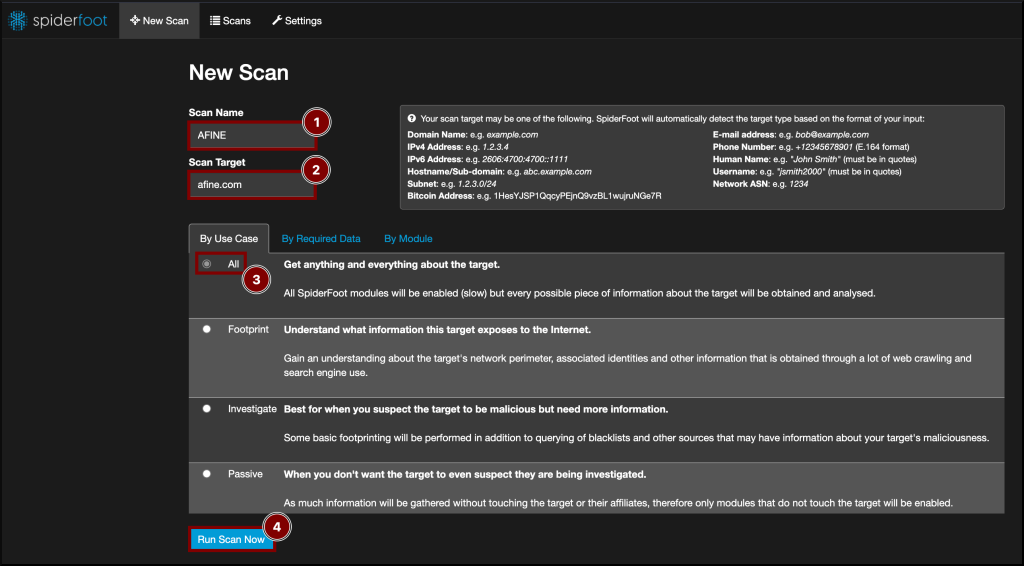This screenshot has height=566, width=1024.
Task: Open the Settings menu item
Action: (297, 21)
